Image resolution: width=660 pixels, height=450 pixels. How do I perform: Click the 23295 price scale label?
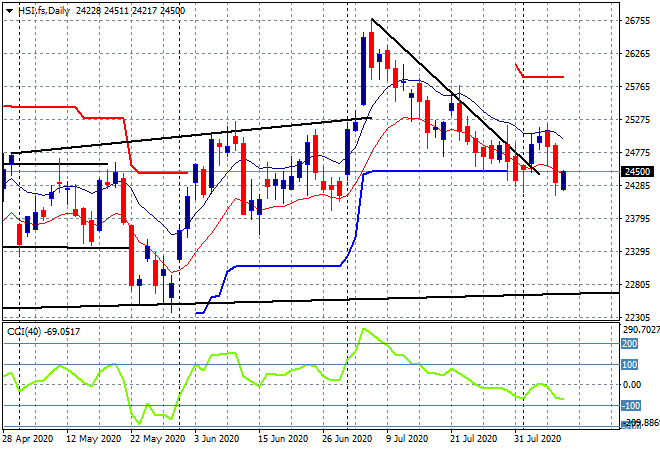637,252
